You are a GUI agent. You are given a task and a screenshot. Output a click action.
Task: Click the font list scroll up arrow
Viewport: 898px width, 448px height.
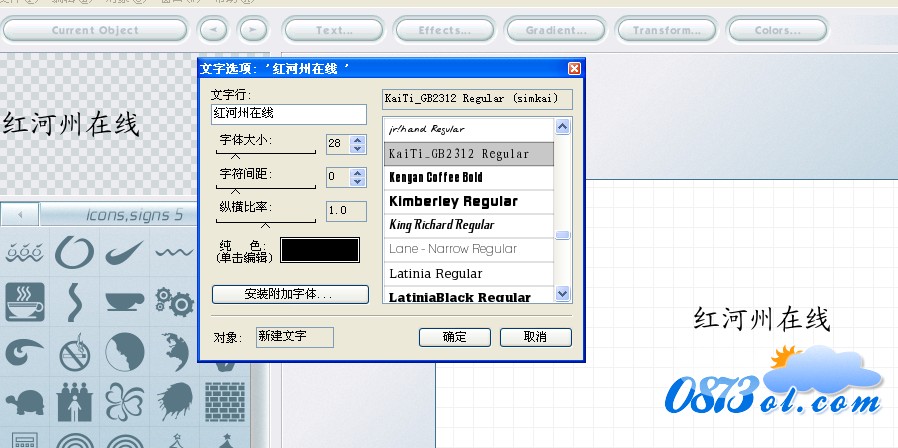pos(563,127)
